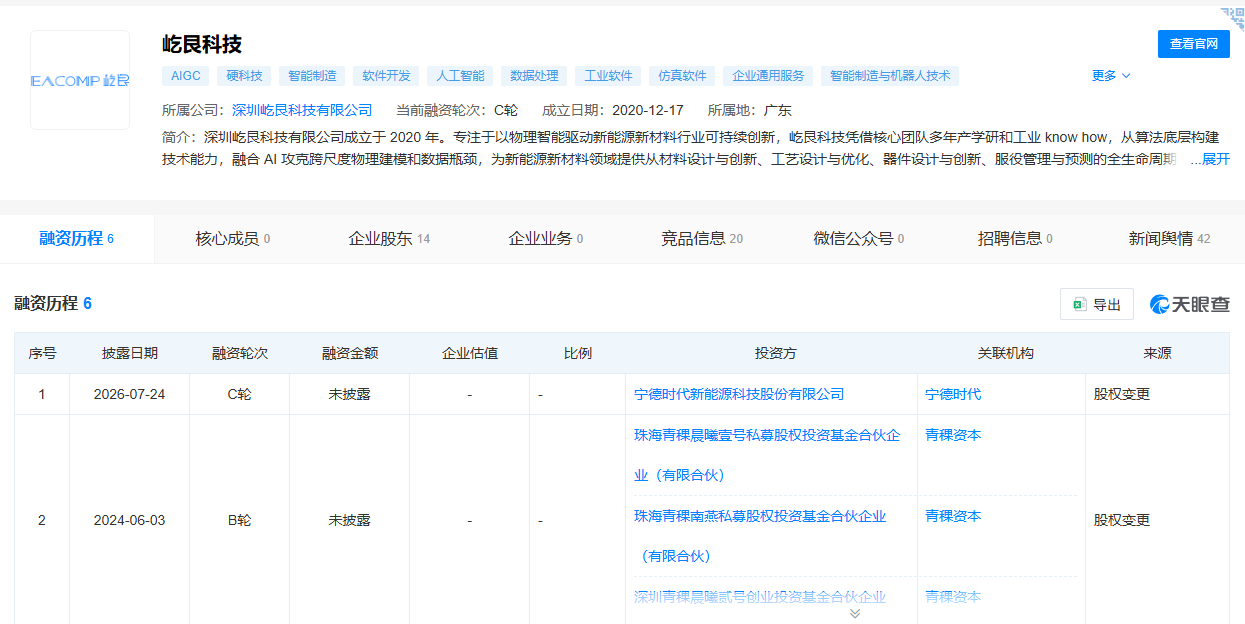Click 股权变更 source in the C轮 row
This screenshot has width=1245, height=624.
[1122, 394]
